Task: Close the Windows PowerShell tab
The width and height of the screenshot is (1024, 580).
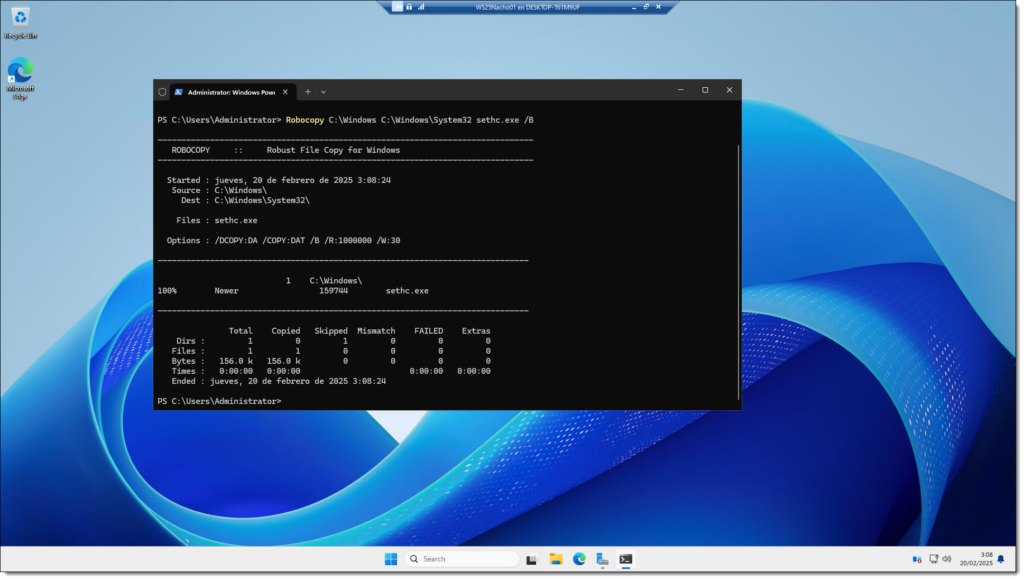Action: 285,92
